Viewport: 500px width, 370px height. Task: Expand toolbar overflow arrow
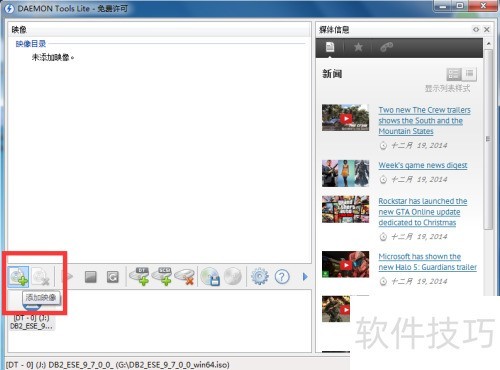(x=305, y=277)
